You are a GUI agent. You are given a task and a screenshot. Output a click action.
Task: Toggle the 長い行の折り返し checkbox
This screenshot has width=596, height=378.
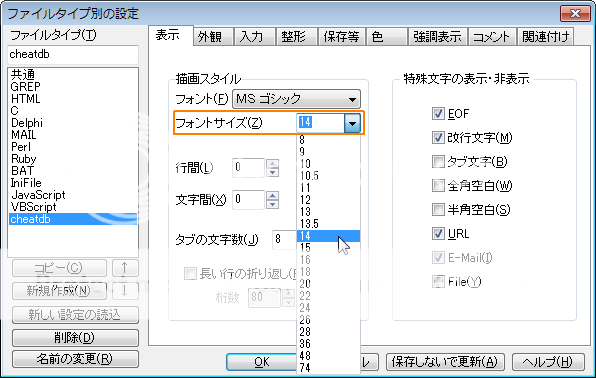(x=190, y=273)
